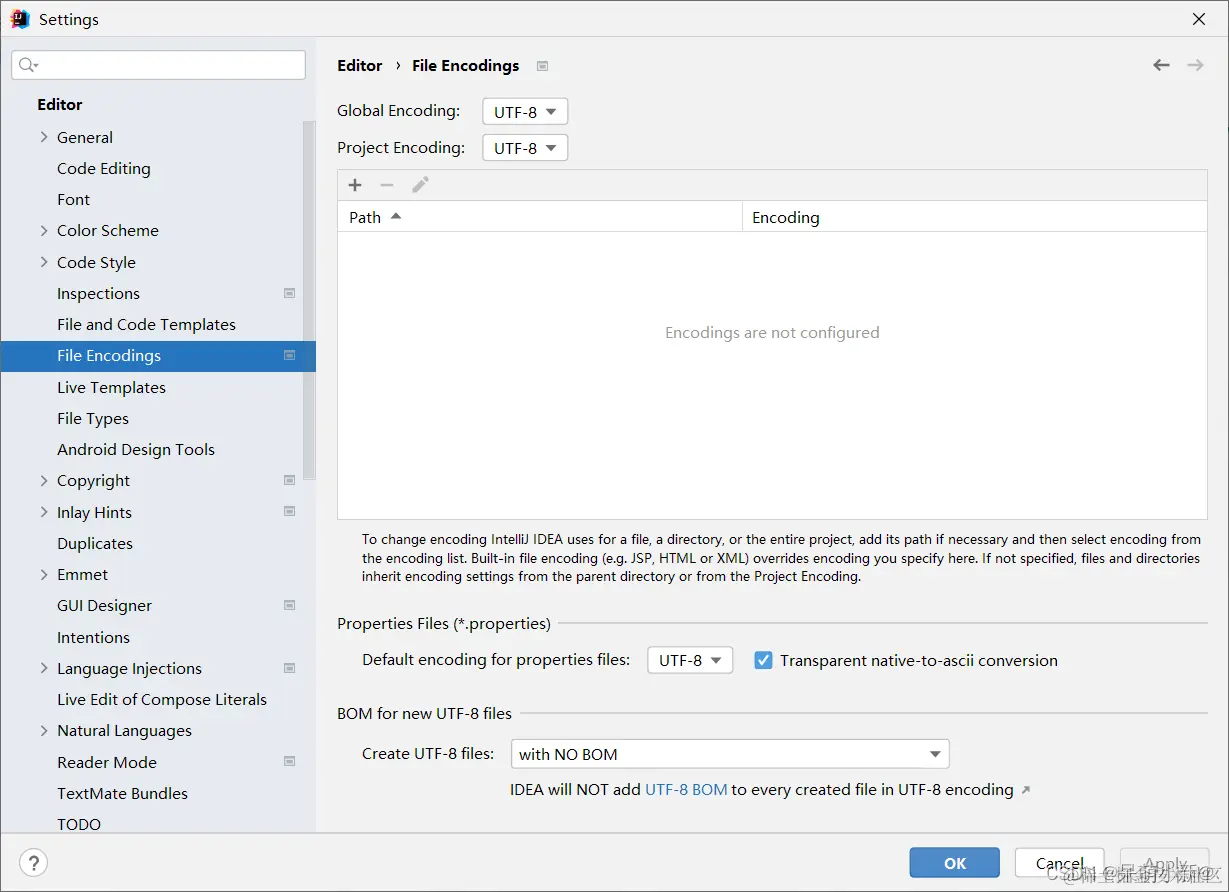
Task: Open help question mark icon
Action: coord(33,863)
